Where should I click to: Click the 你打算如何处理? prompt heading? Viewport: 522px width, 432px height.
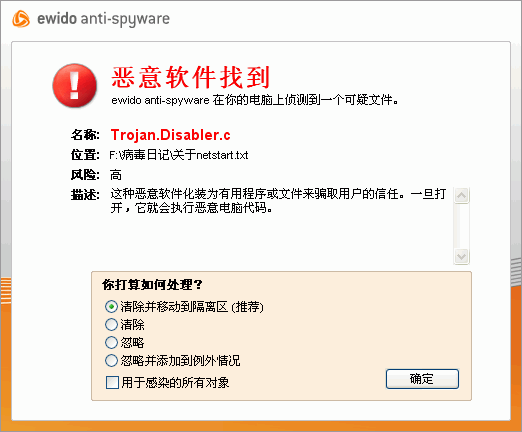pos(152,285)
